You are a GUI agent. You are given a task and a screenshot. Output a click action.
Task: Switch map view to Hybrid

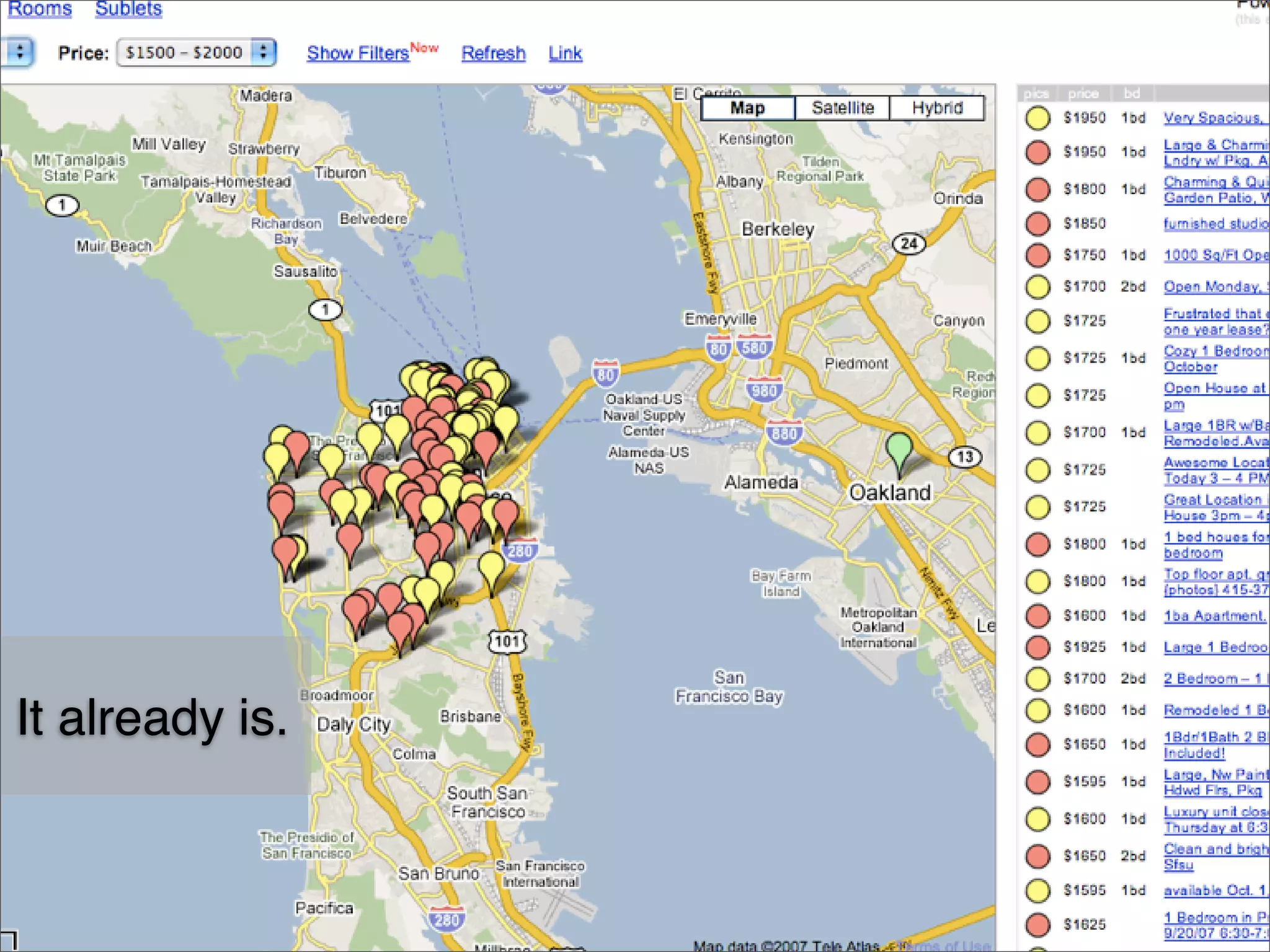click(x=936, y=108)
